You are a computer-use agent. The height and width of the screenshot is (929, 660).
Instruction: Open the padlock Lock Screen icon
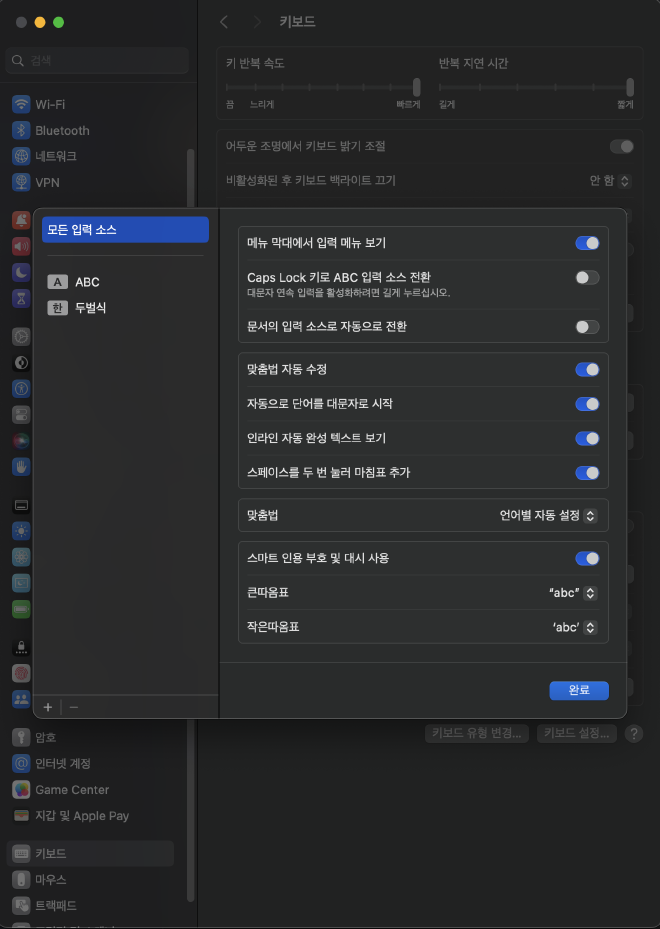[x=21, y=647]
